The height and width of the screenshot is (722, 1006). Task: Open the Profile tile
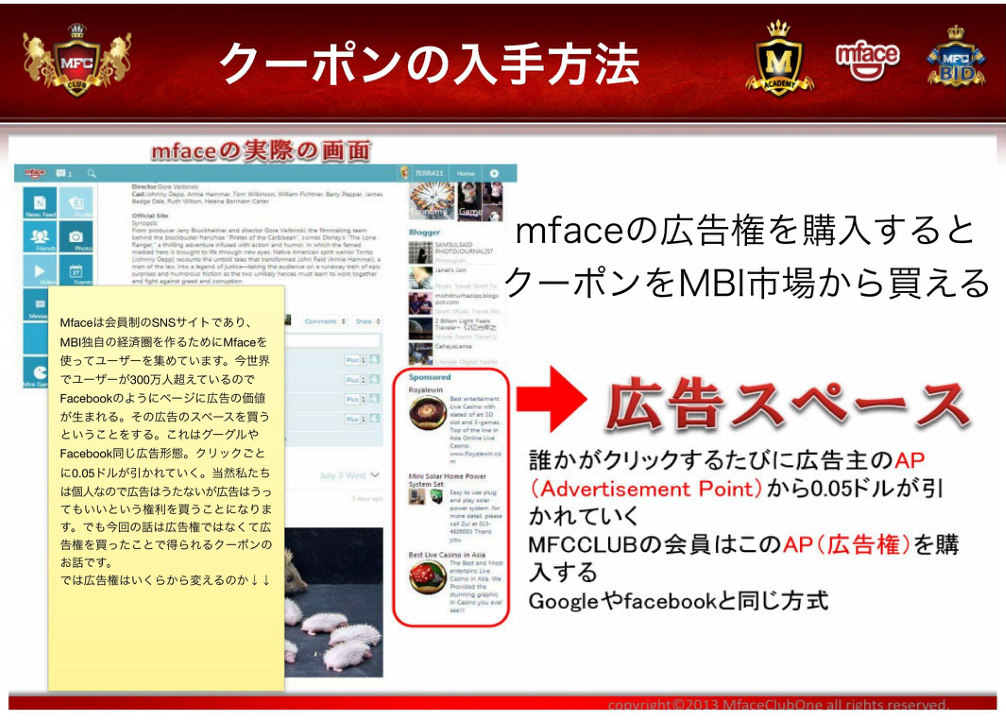point(76,203)
